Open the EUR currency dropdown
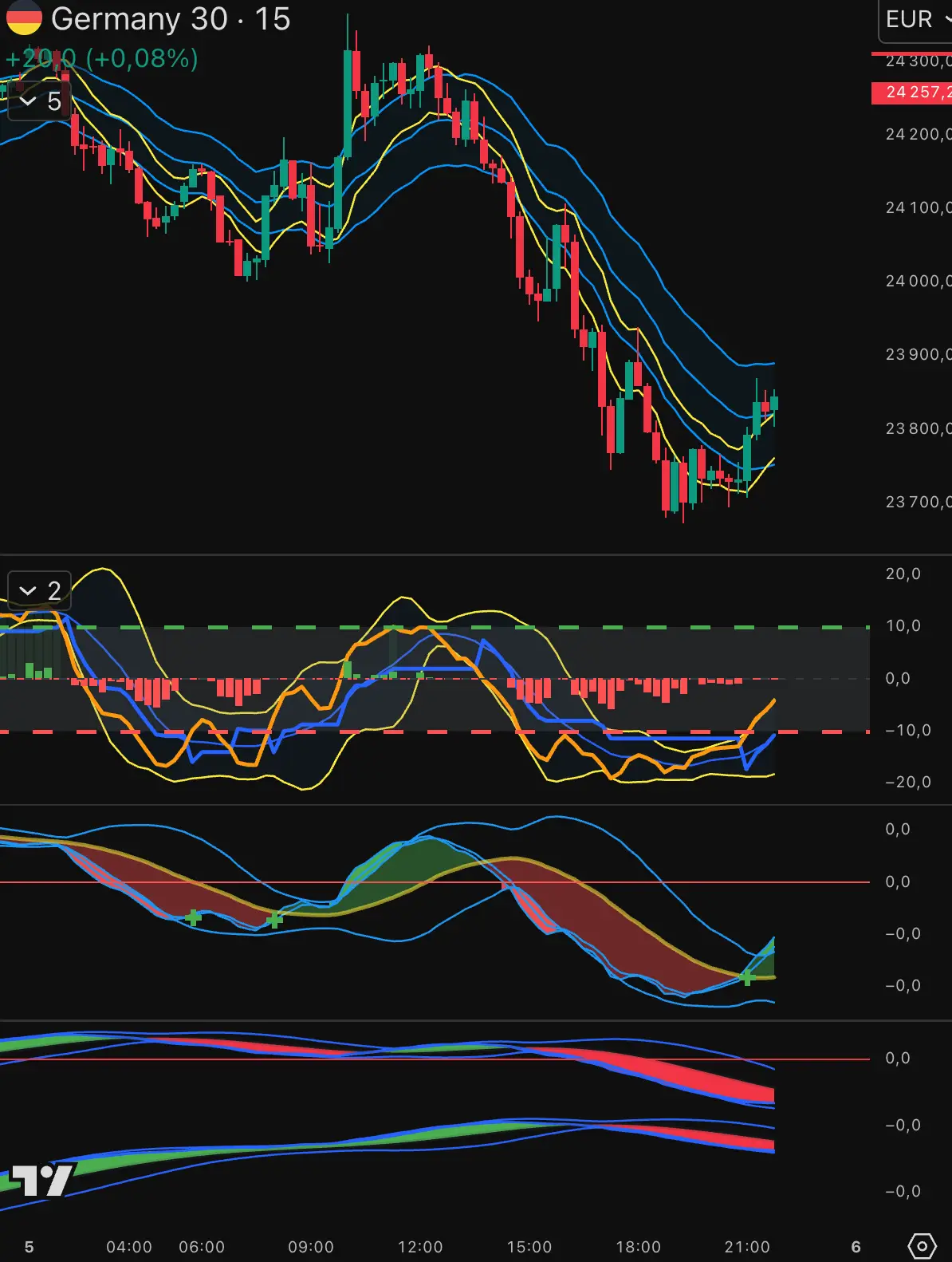This screenshot has width=952, height=1262. click(915, 19)
